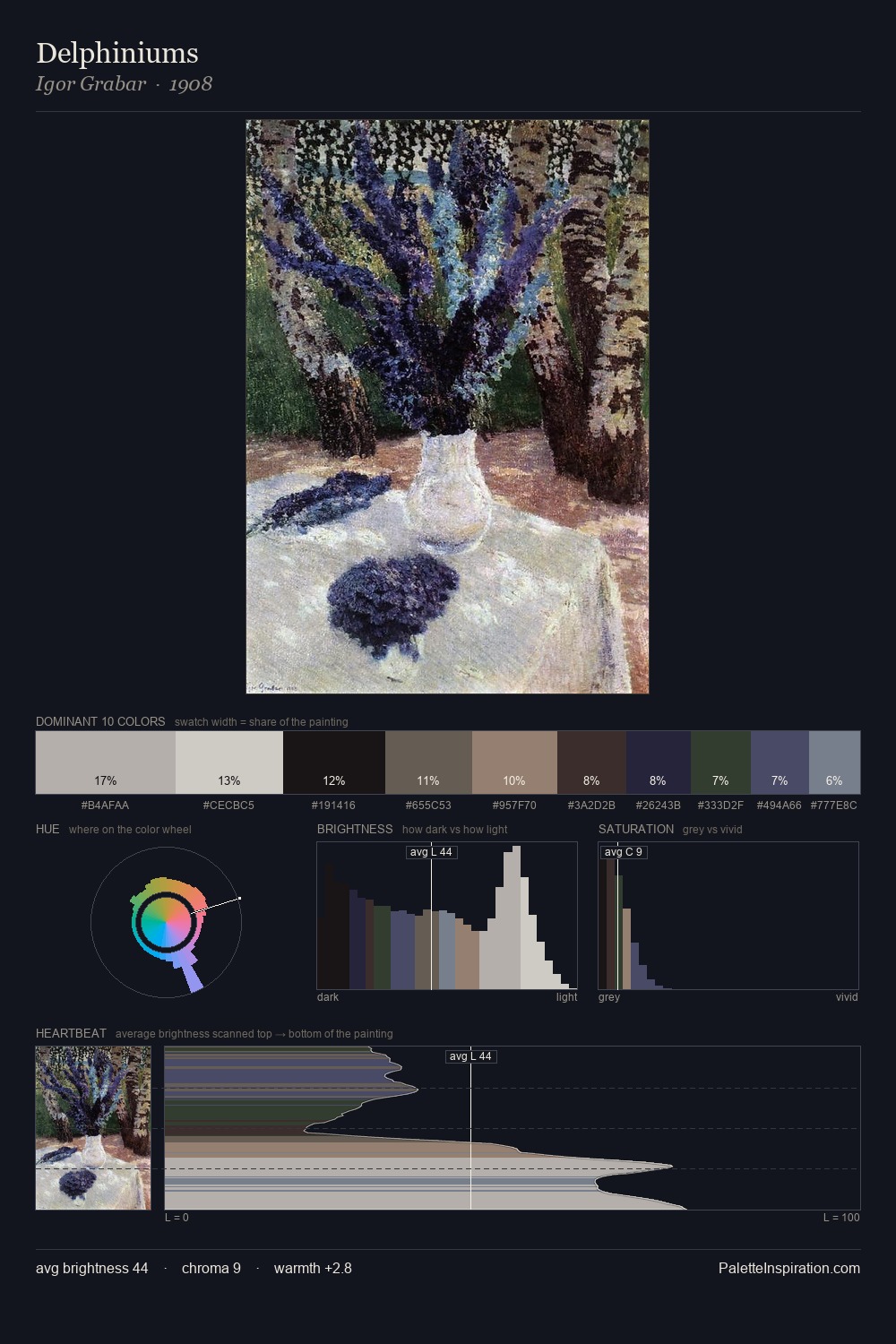Click the #777E8C 6% swatch
896x1344 pixels.
tap(834, 762)
